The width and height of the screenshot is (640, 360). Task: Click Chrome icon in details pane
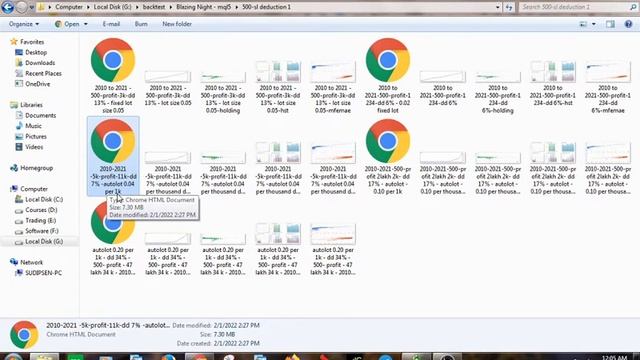pos(24,335)
